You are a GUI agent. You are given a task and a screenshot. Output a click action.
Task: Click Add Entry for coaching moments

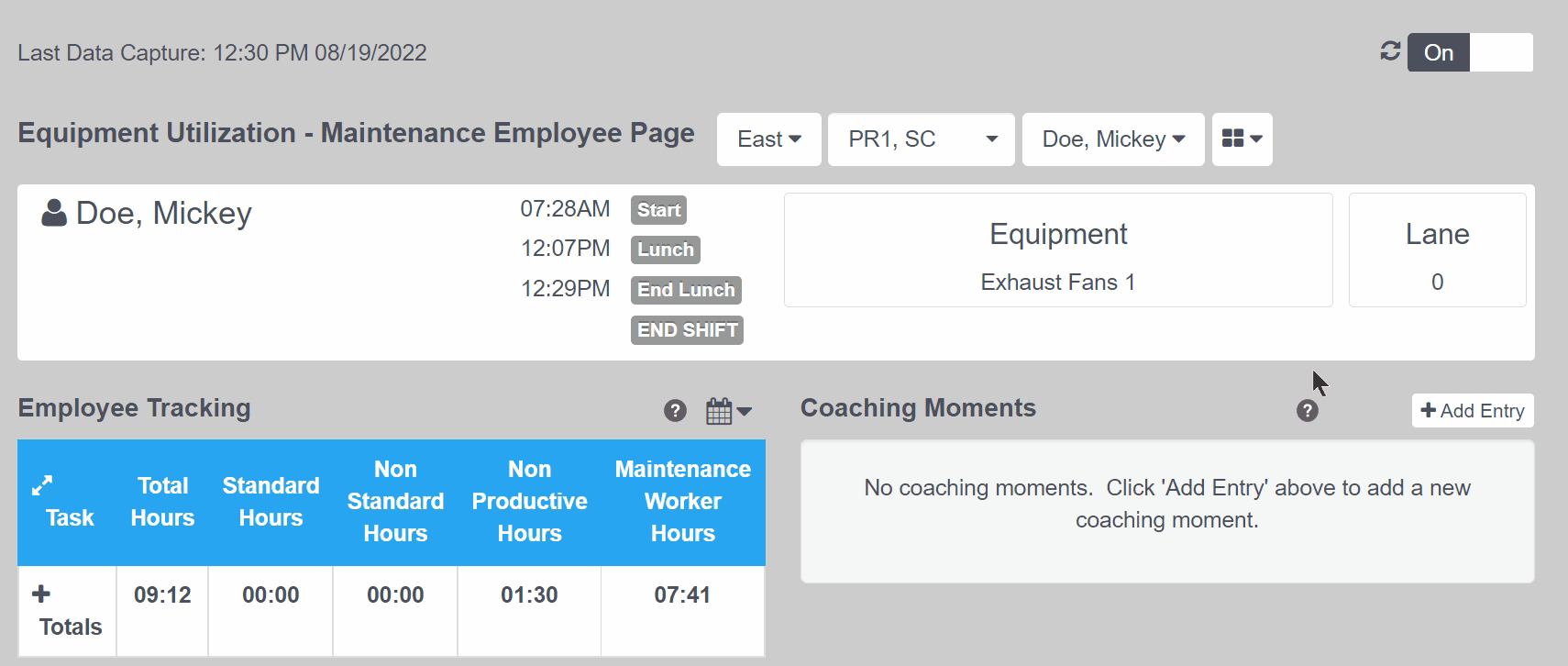point(1472,411)
